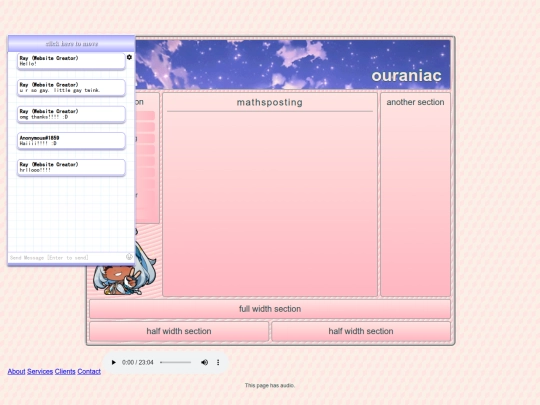The height and width of the screenshot is (405, 540).
Task: Open the emoji picker in chat
Action: click(x=129, y=257)
